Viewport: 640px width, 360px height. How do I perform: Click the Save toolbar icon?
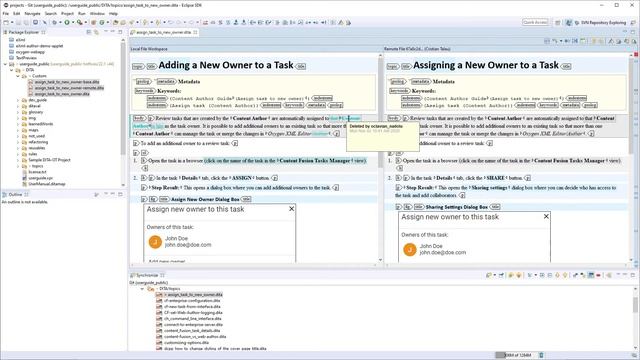pos(18,22)
